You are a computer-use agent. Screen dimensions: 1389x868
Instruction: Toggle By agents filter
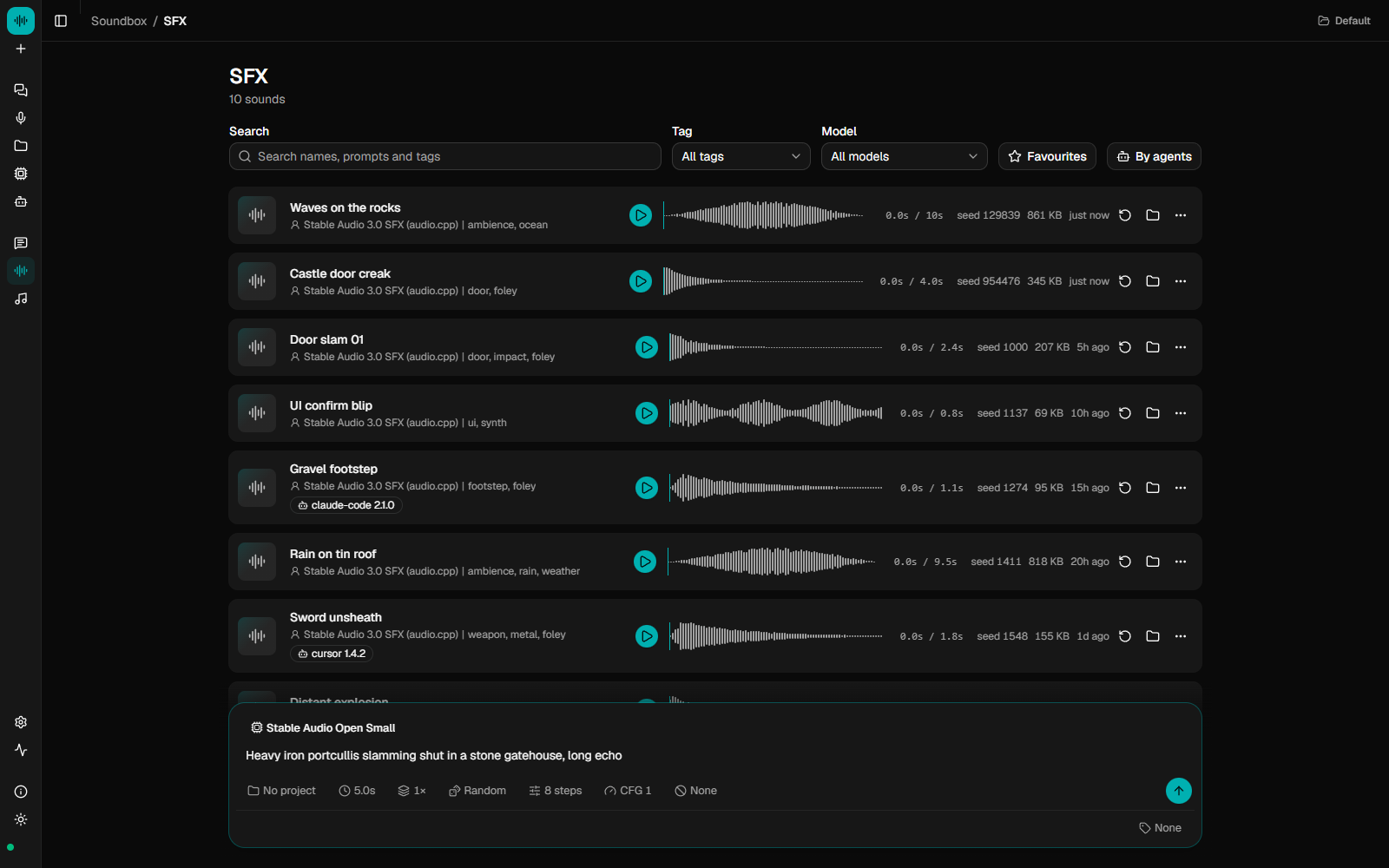coord(1154,156)
